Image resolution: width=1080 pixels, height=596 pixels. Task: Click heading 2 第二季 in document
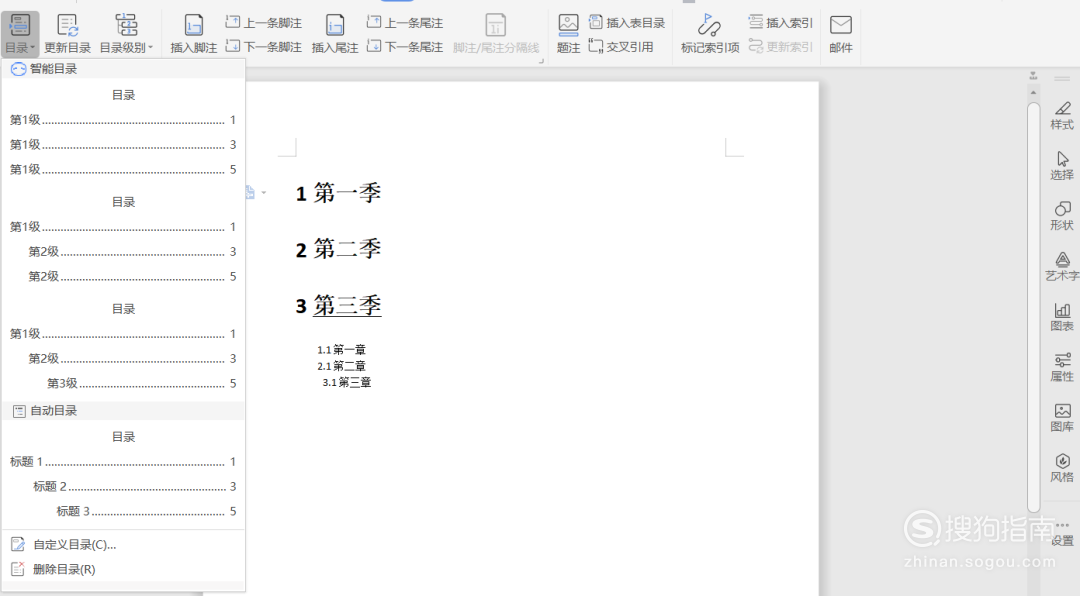338,249
